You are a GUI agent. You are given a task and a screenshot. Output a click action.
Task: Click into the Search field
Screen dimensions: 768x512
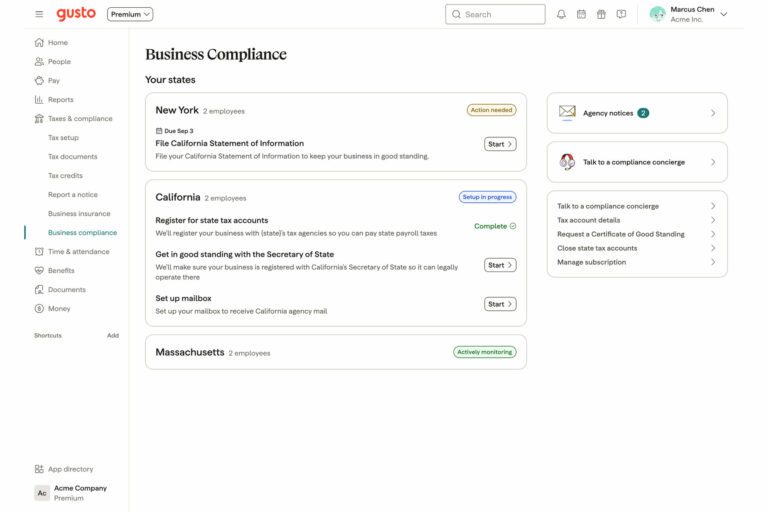(x=495, y=14)
